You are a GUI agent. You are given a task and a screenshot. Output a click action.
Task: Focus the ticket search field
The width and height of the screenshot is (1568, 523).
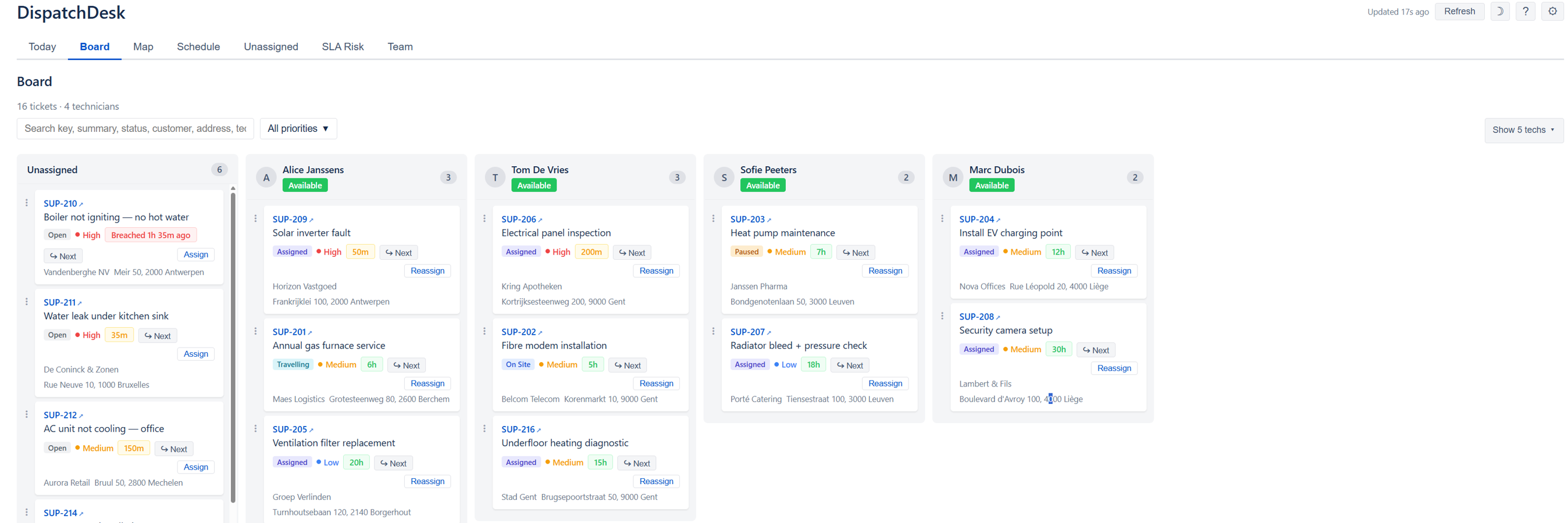[135, 129]
